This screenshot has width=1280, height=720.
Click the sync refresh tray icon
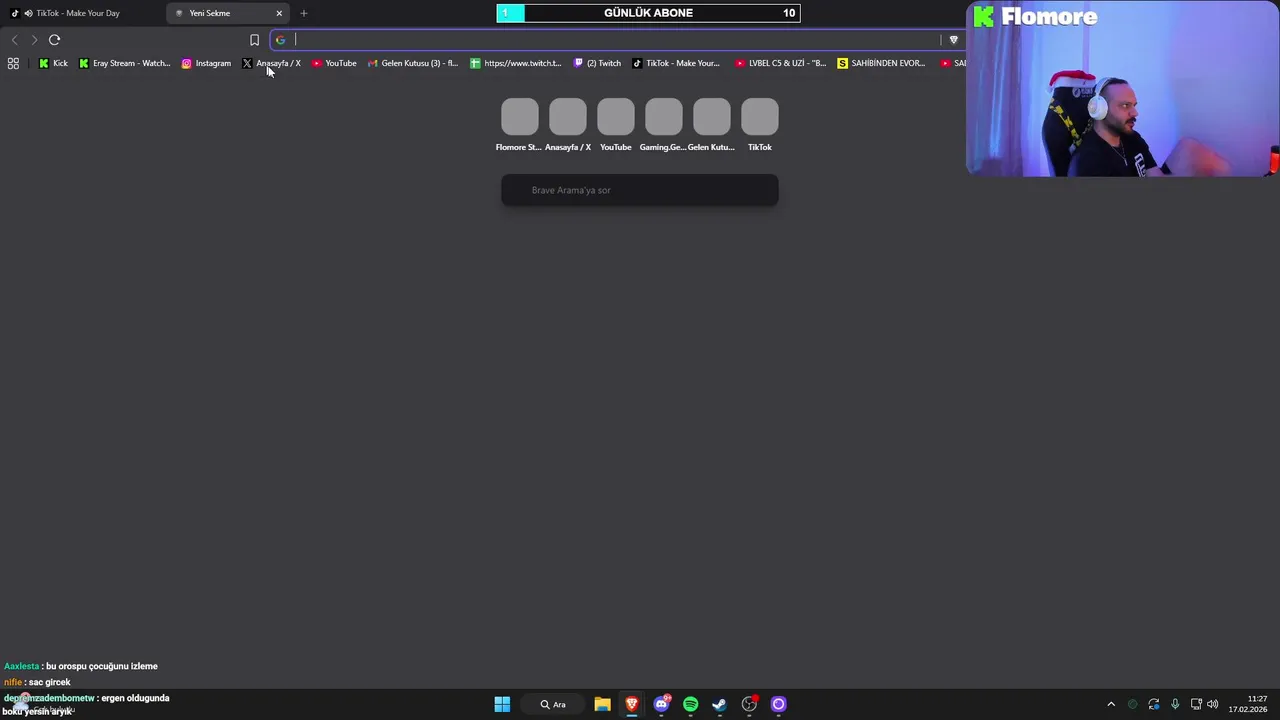(x=1154, y=704)
